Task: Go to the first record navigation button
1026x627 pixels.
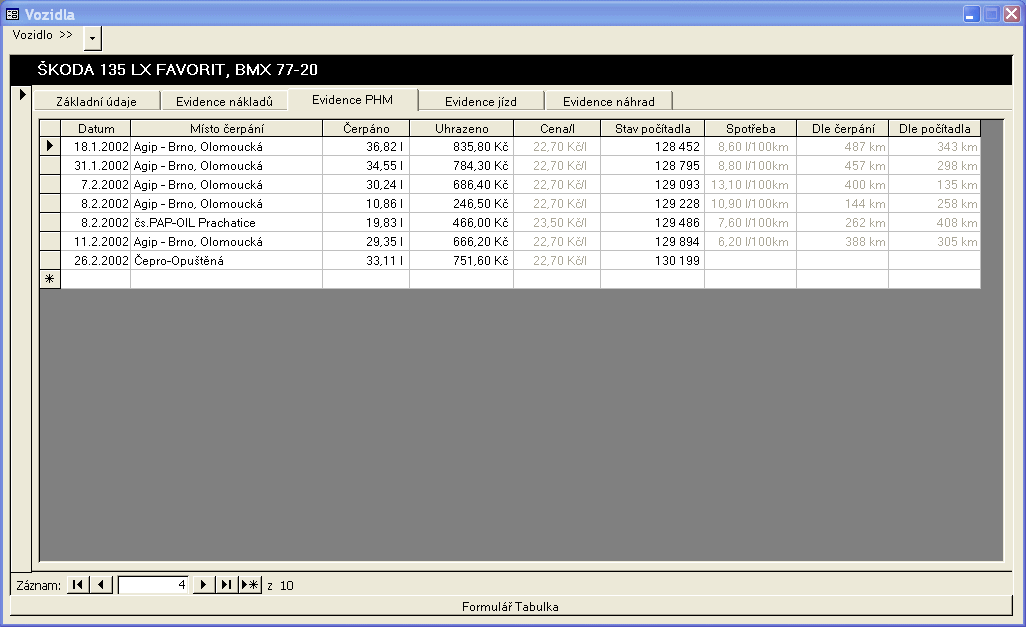Action: [76, 585]
